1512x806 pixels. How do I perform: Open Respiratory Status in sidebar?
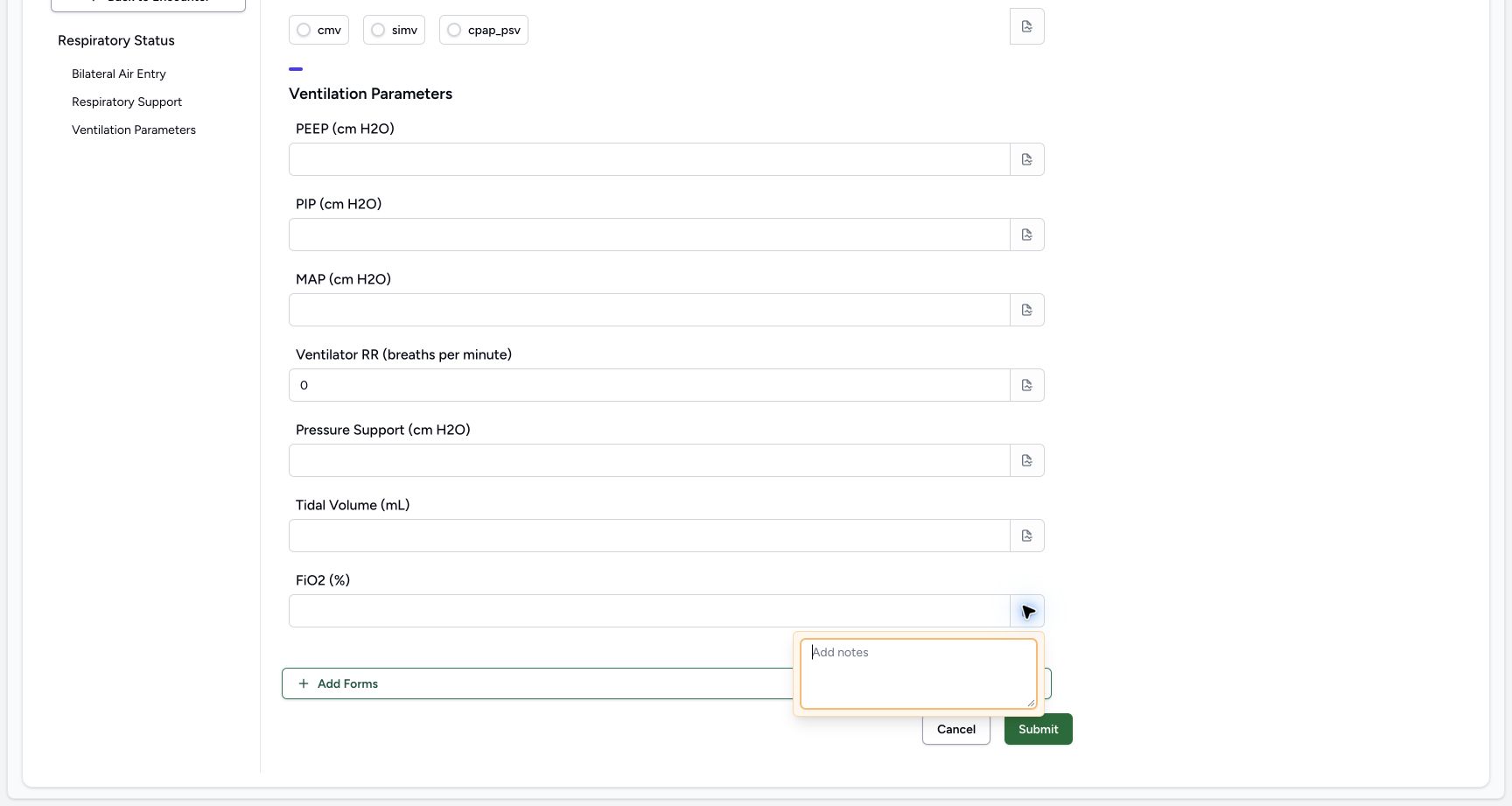[116, 40]
